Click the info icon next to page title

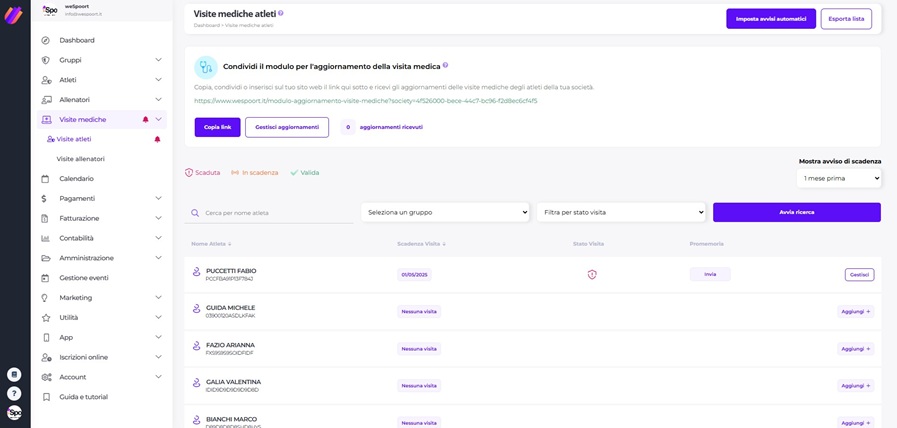point(281,14)
